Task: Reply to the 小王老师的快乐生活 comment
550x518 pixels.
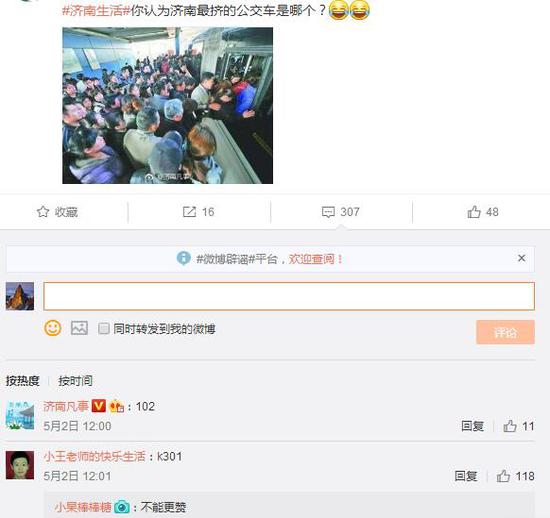Action: click(x=465, y=476)
